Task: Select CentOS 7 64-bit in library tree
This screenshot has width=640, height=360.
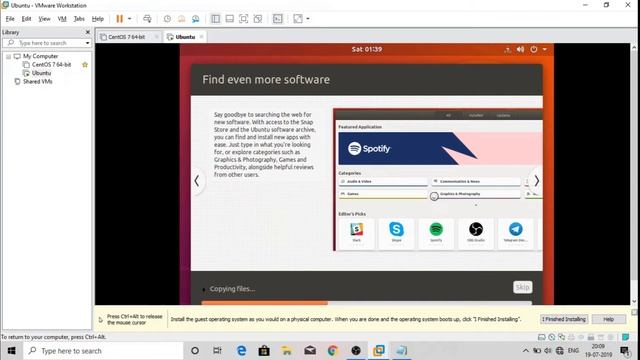Action: tap(51, 64)
